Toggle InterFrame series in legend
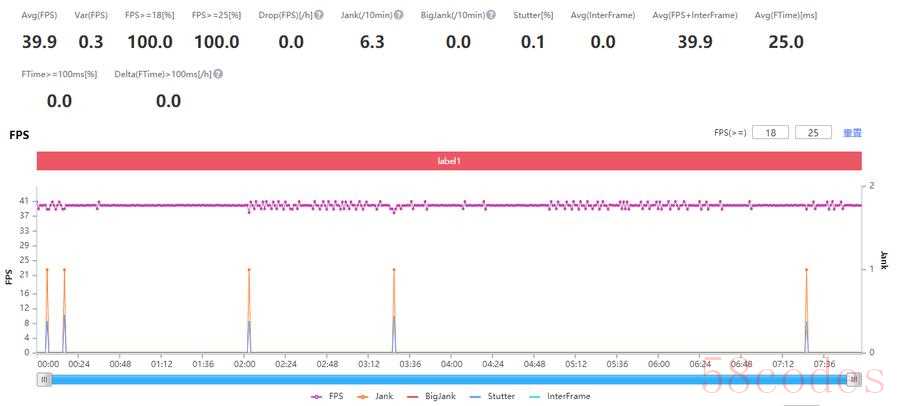The image size is (900, 406). (x=560, y=397)
